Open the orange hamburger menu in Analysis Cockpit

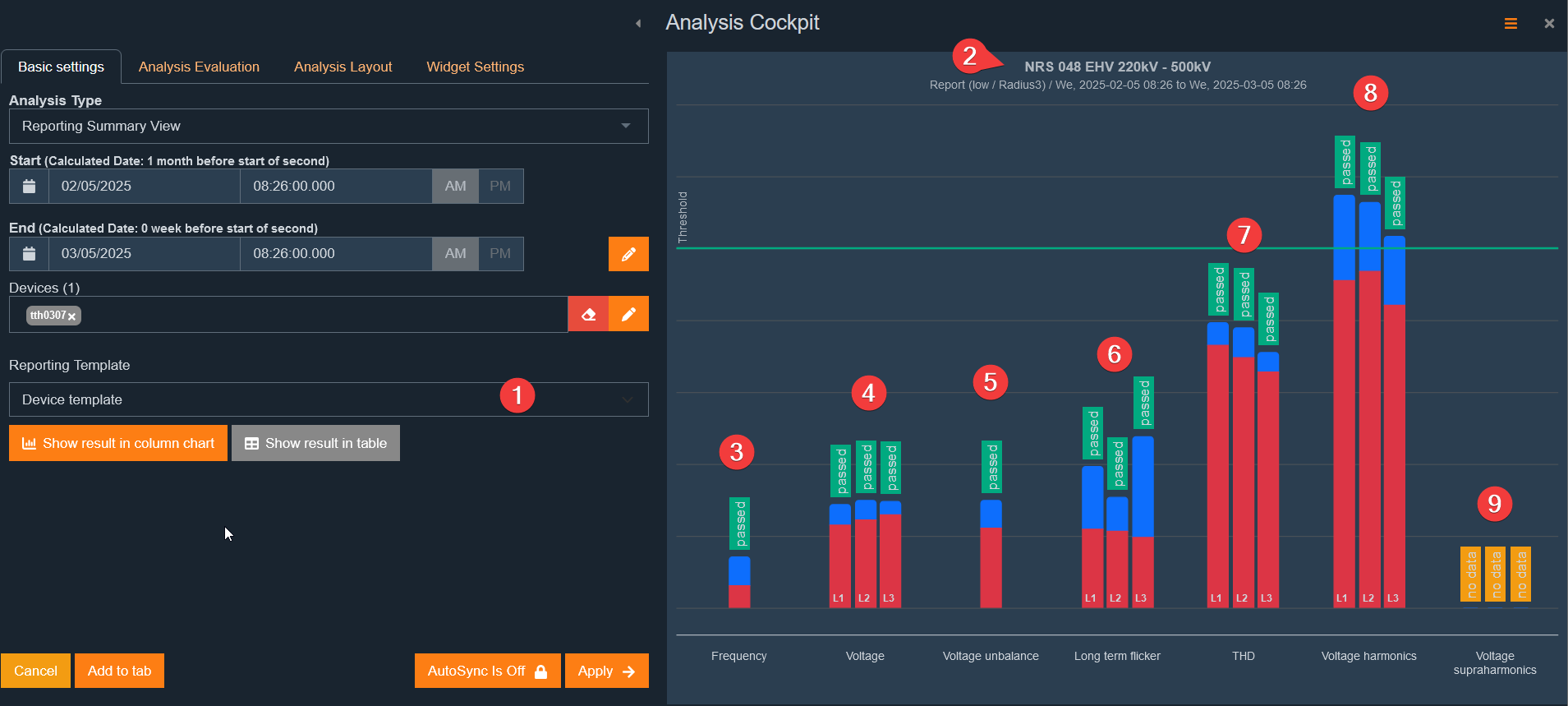pyautogui.click(x=1510, y=24)
